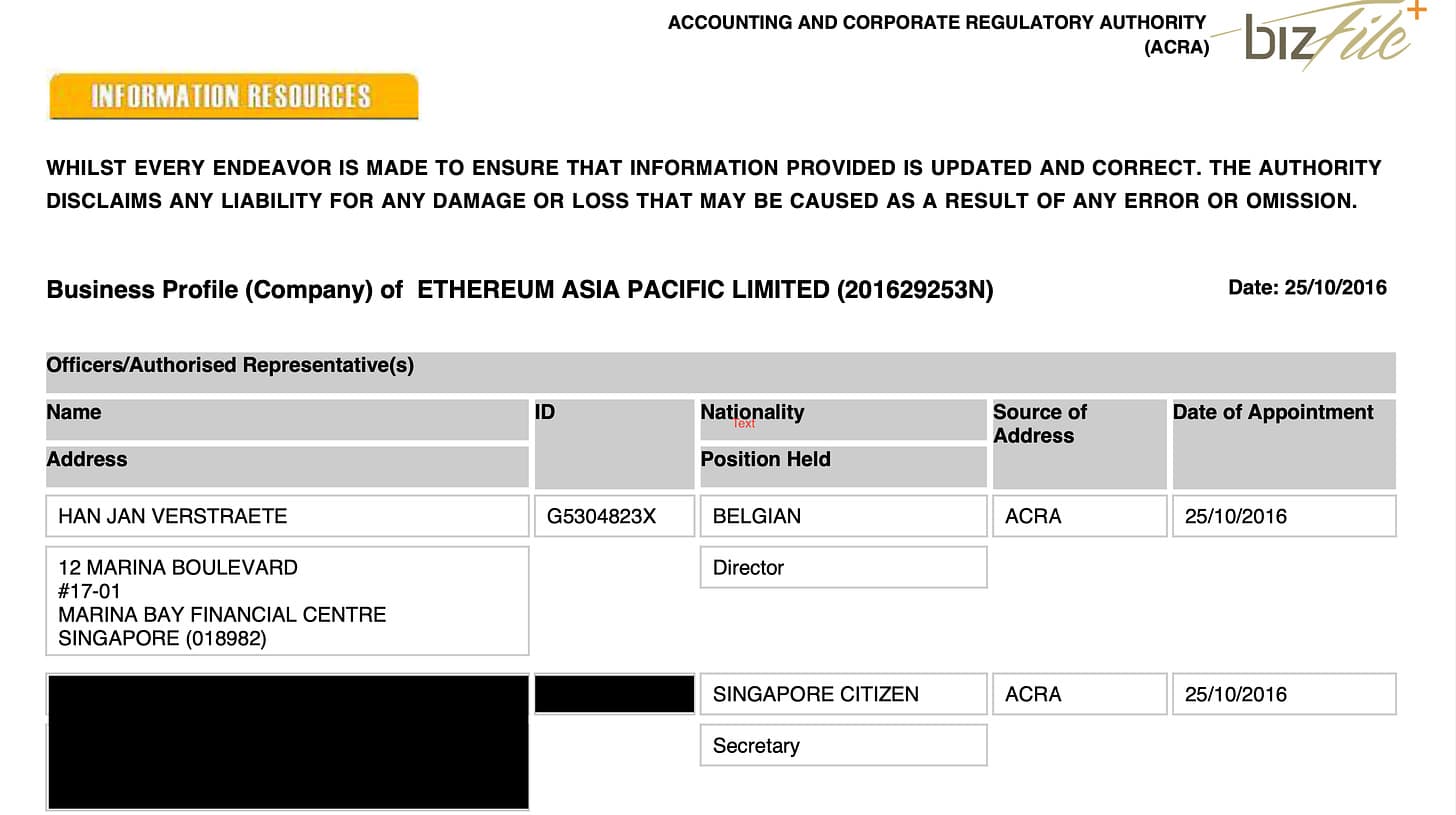Click the ID field G5304823X

pyautogui.click(x=614, y=516)
